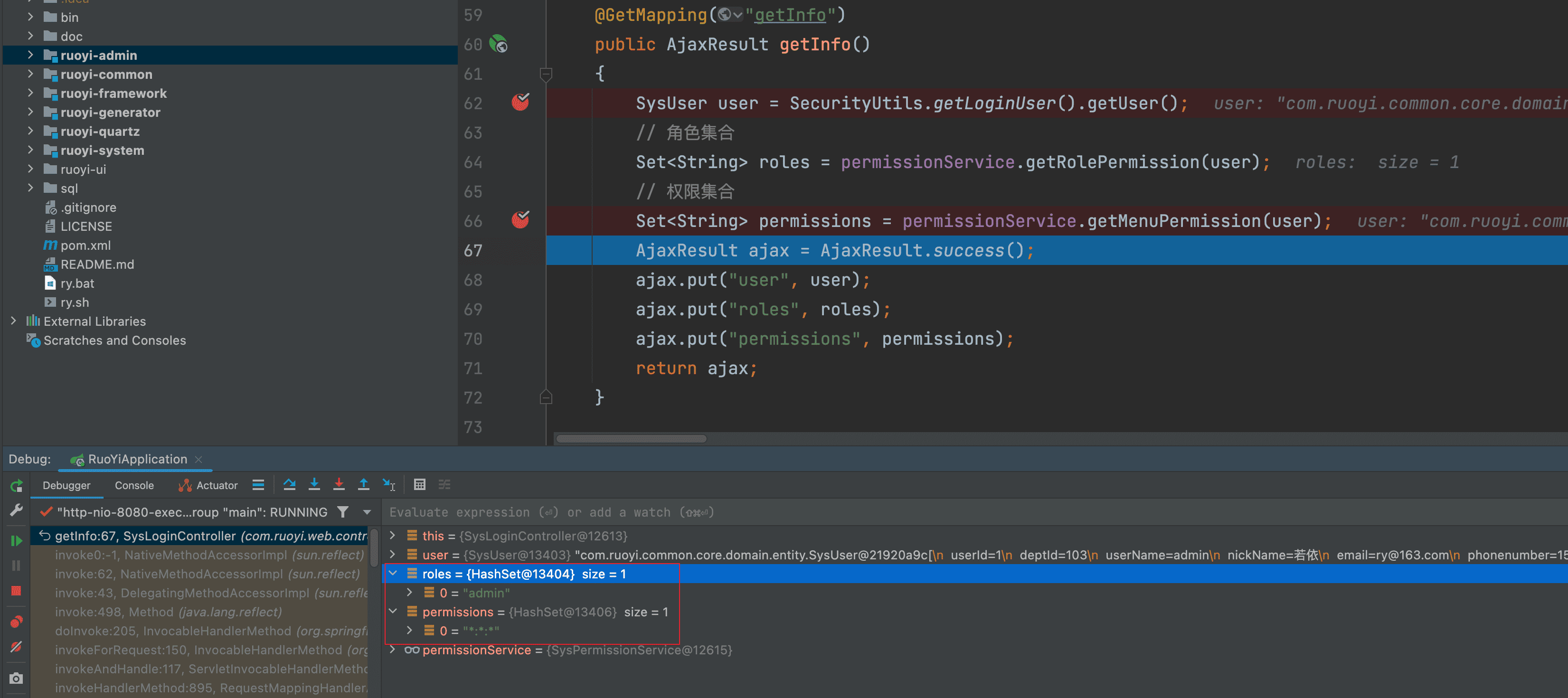The image size is (1568, 698).
Task: Click the blue Step Into icon
Action: 314,485
